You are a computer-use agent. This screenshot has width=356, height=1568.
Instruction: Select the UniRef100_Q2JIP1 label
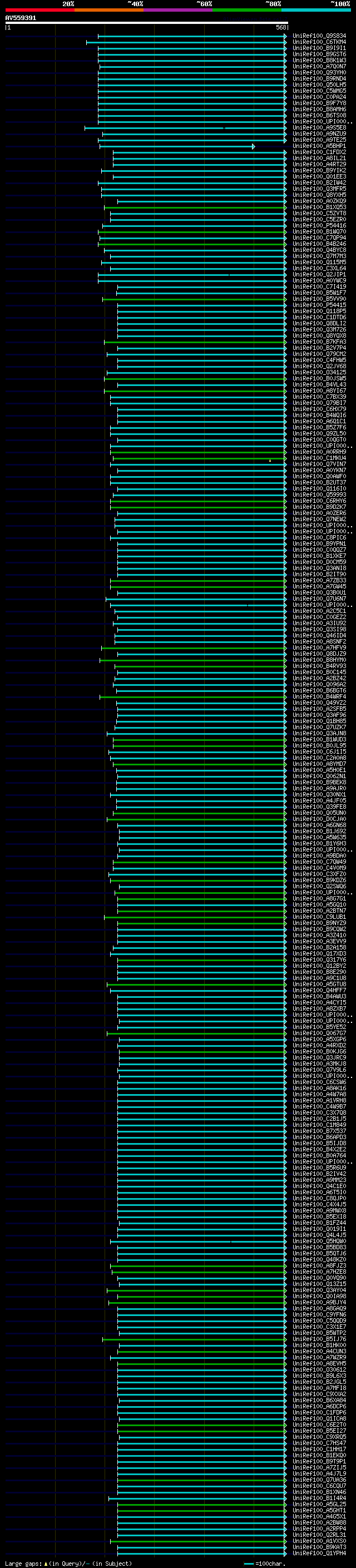click(319, 275)
